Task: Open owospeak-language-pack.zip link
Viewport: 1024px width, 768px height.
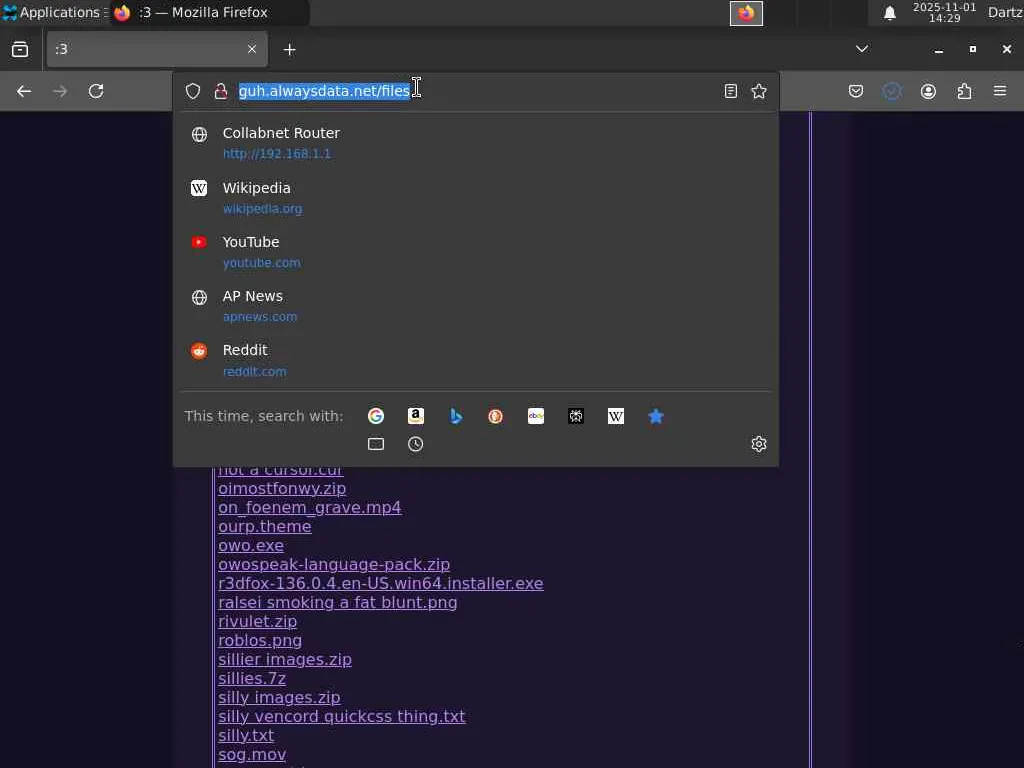Action: 334,564
